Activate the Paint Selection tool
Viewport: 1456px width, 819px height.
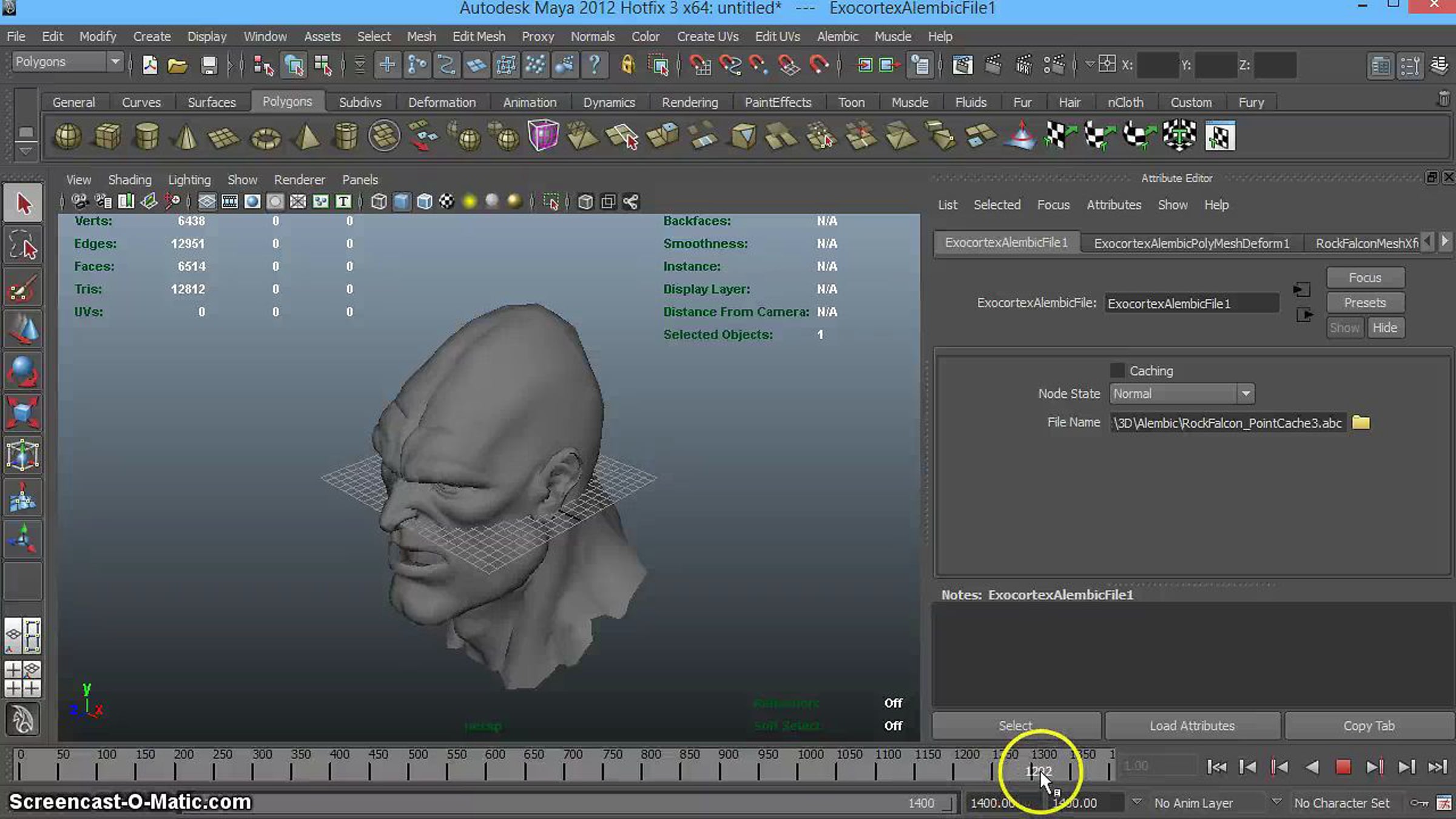click(x=22, y=289)
